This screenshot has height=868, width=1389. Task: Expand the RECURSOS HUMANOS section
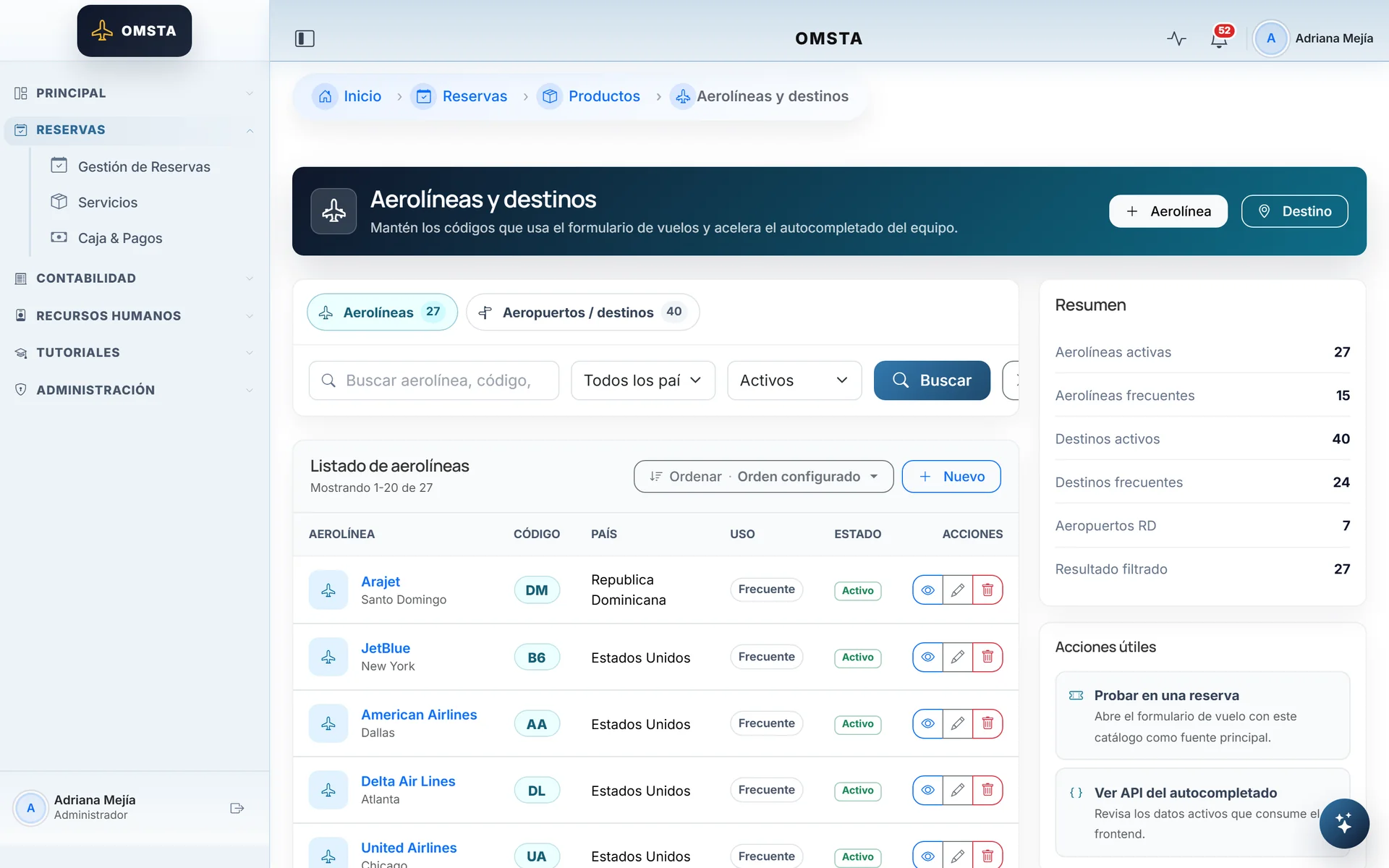135,316
